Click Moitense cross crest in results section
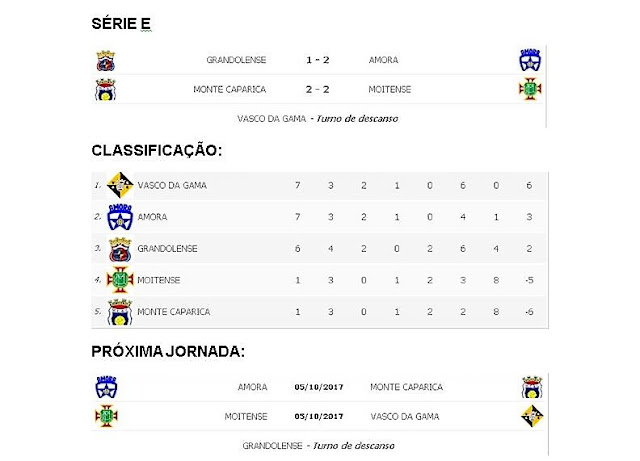Viewport: 640px width, 461px height. click(x=530, y=89)
